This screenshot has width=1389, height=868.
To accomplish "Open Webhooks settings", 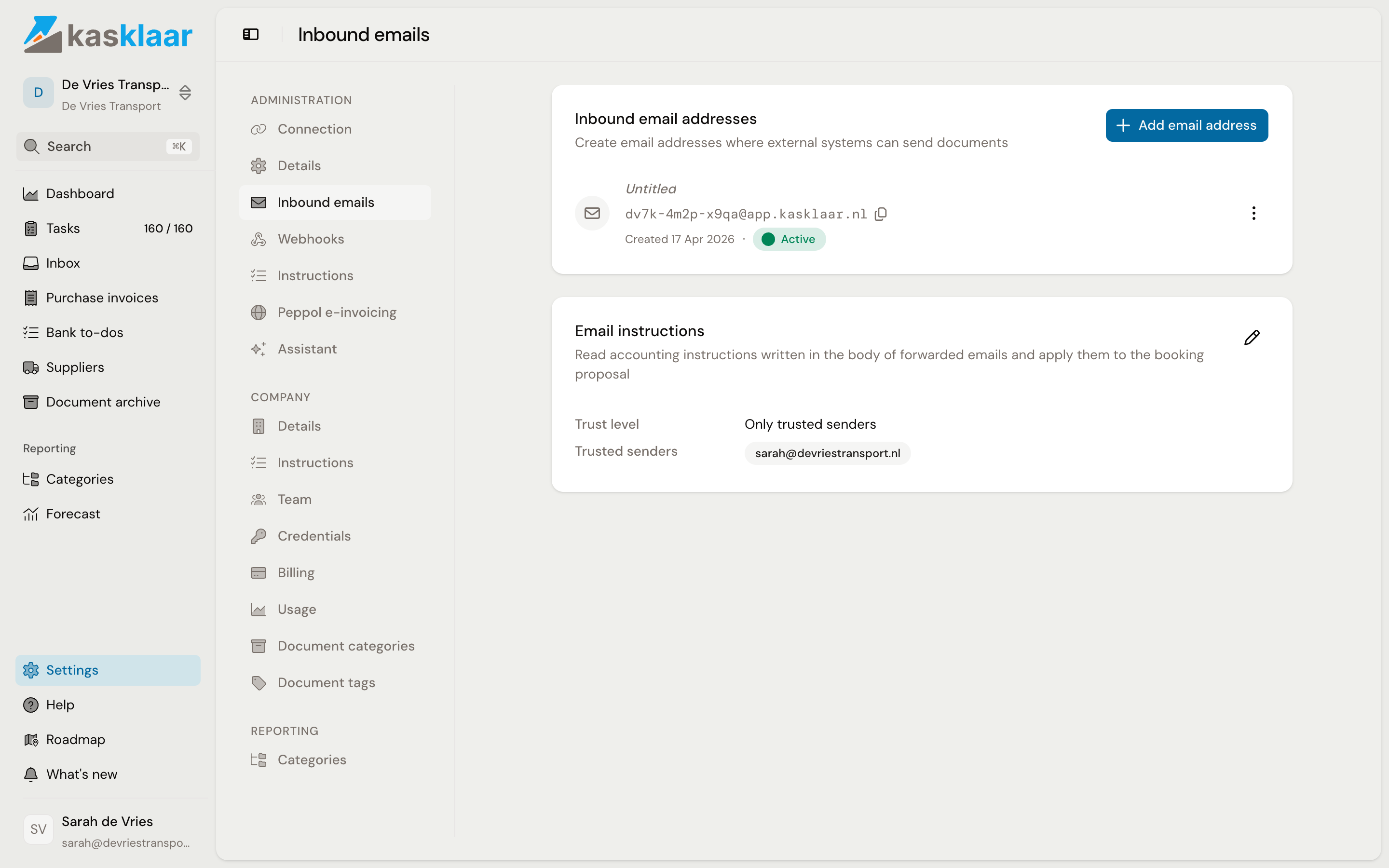I will click(335, 239).
